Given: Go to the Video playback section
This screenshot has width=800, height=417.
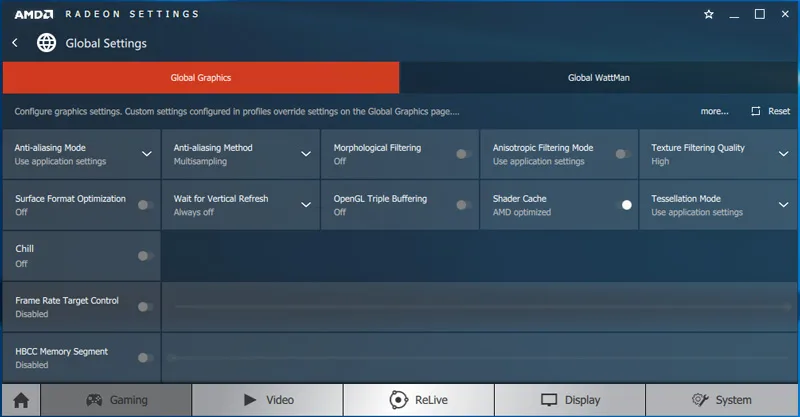Looking at the screenshot, I should pos(268,400).
